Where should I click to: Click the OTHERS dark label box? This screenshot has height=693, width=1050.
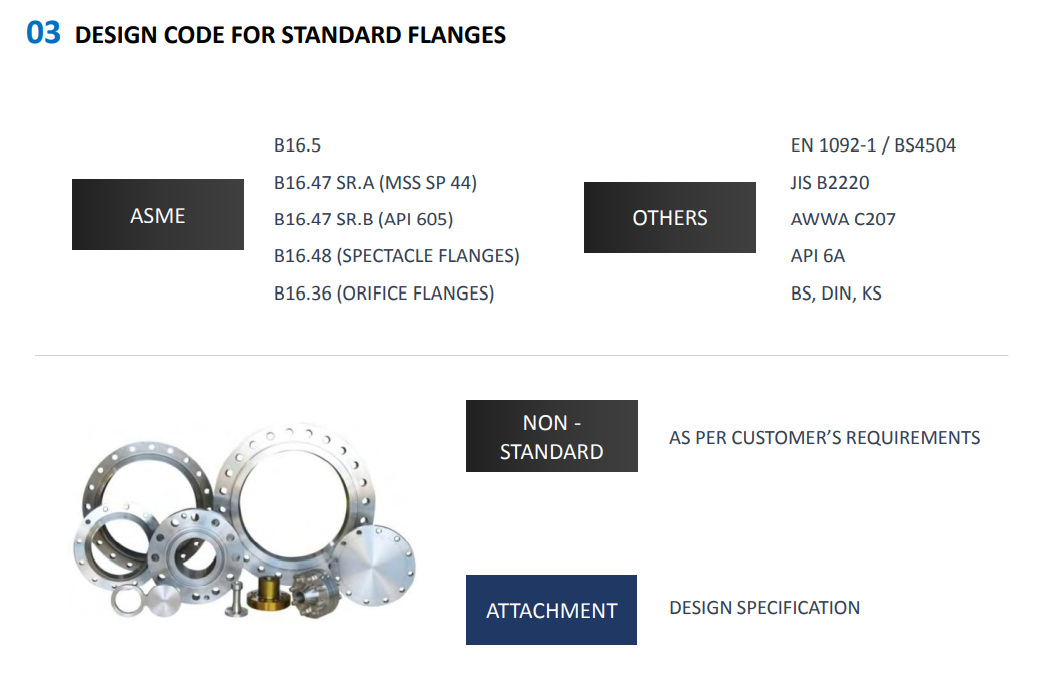[x=669, y=218]
